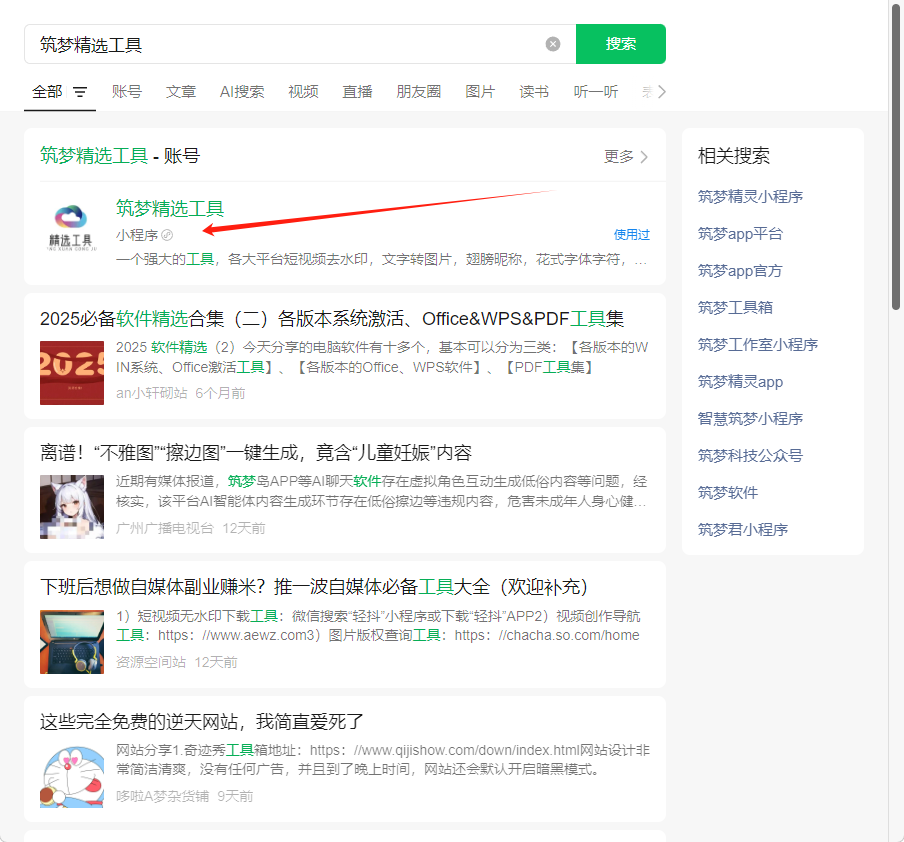Viewport: 904px width, 842px height.
Task: Switch to the 文章 tab
Action: pos(181,92)
